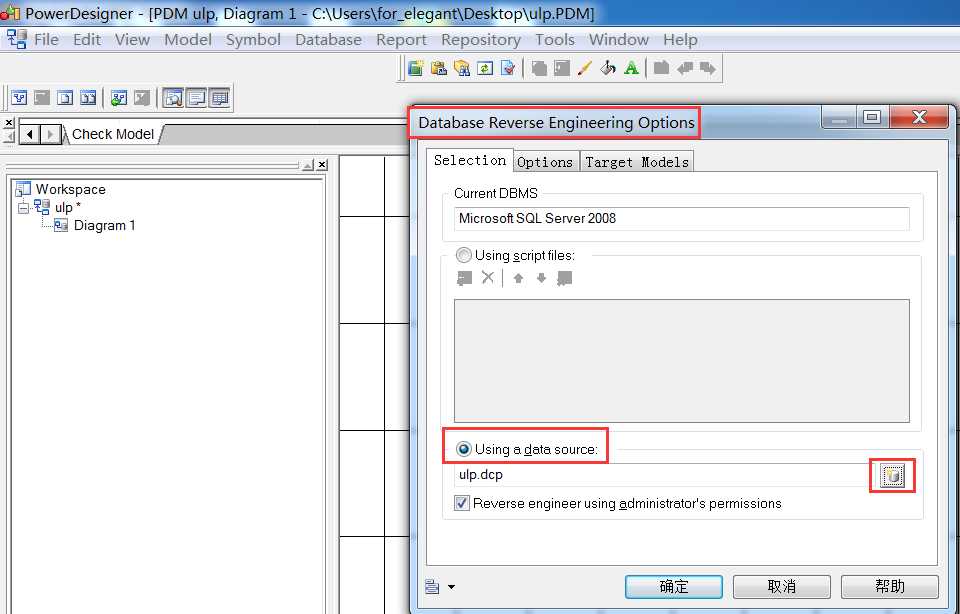Open the Symbol menu
960x614 pixels.
click(x=253, y=40)
